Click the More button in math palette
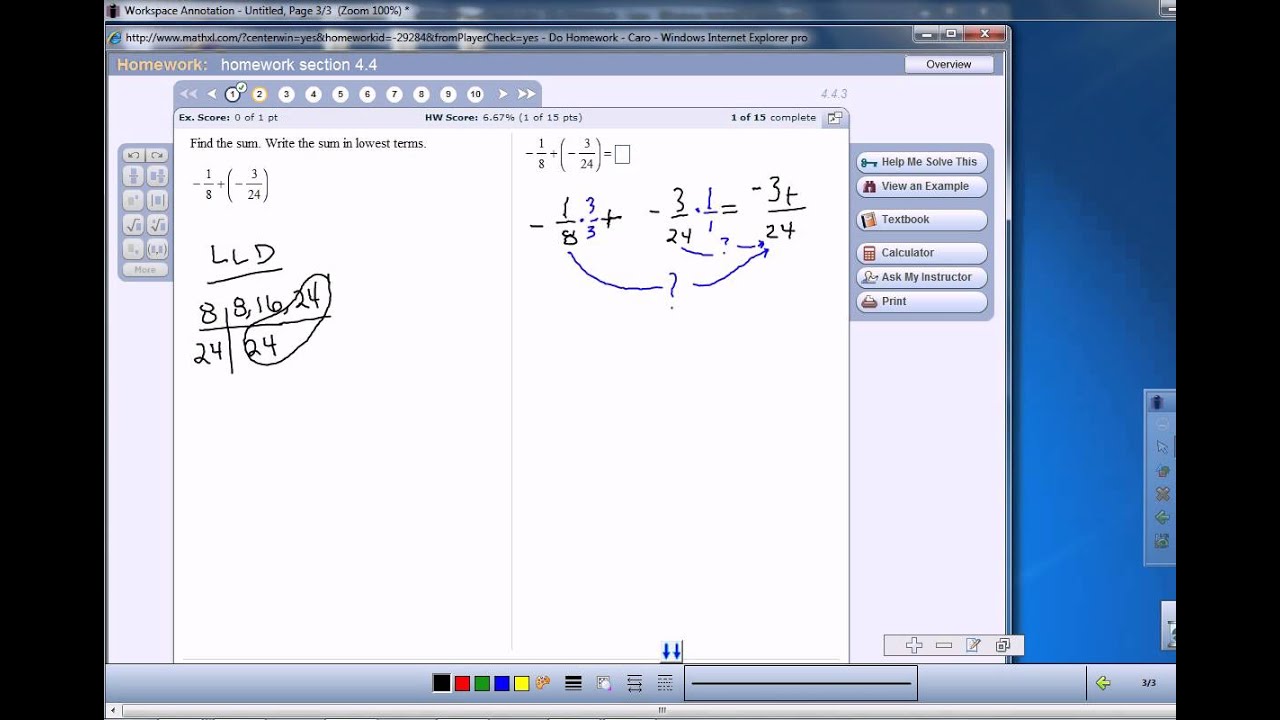 (x=145, y=270)
